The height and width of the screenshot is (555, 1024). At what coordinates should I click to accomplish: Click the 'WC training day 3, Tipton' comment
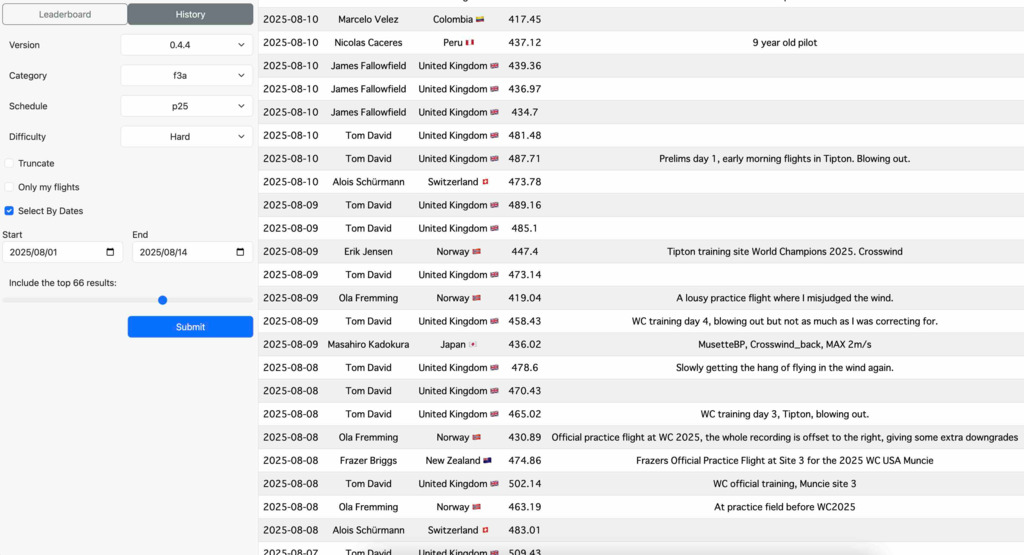pos(784,414)
